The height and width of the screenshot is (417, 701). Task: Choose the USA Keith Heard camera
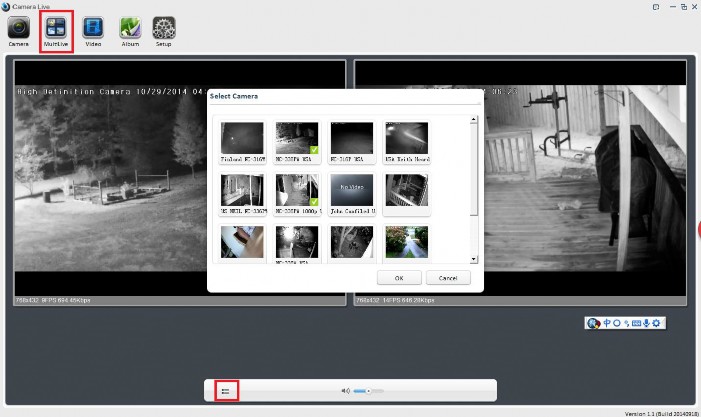click(x=406, y=139)
